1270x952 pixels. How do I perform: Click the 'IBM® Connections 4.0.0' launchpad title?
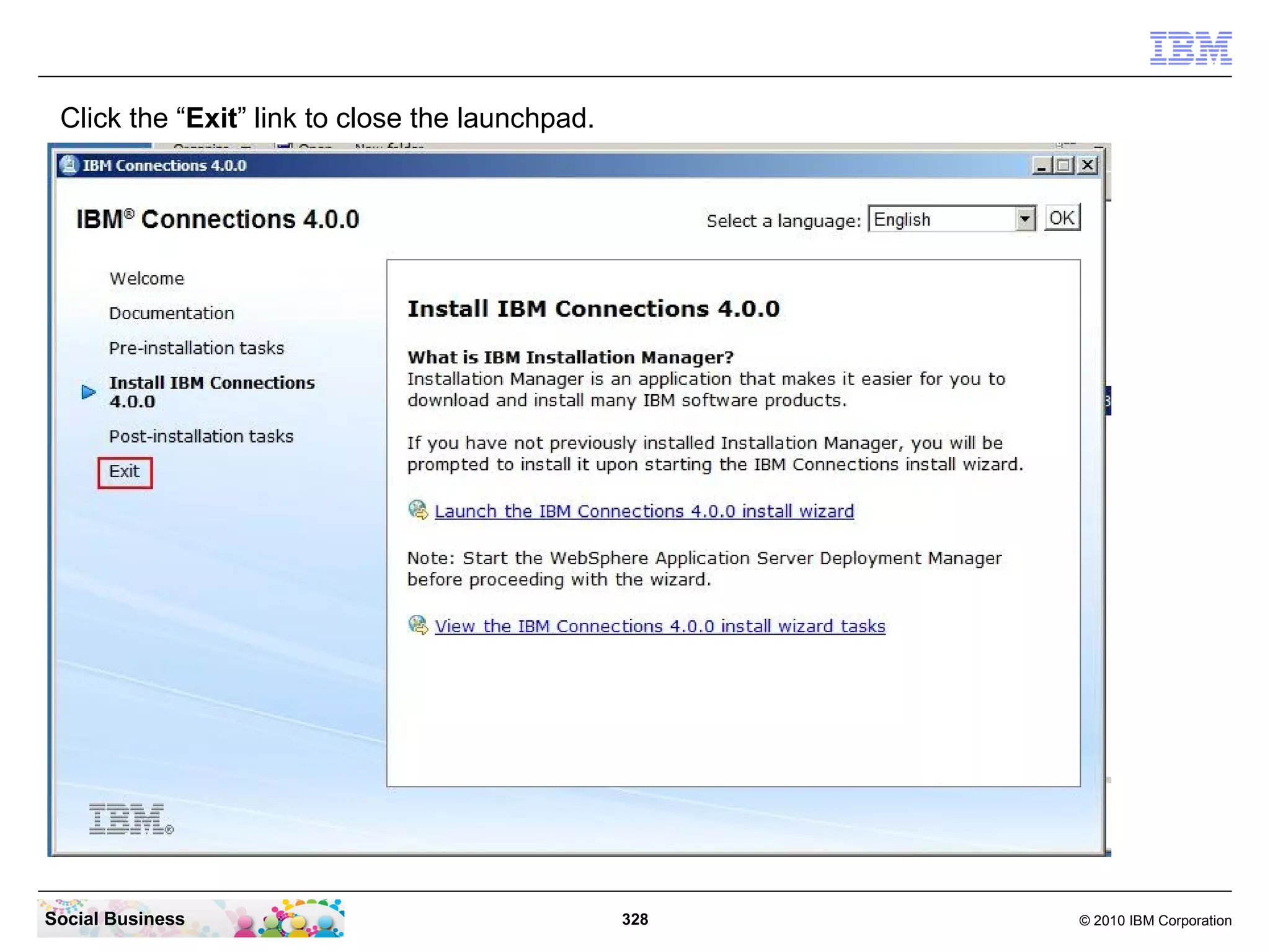pos(218,219)
